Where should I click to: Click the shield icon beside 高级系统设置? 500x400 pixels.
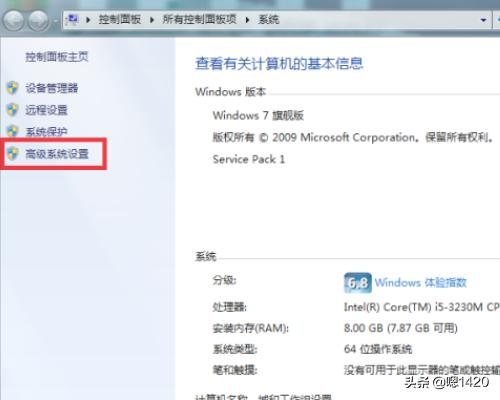click(13, 153)
